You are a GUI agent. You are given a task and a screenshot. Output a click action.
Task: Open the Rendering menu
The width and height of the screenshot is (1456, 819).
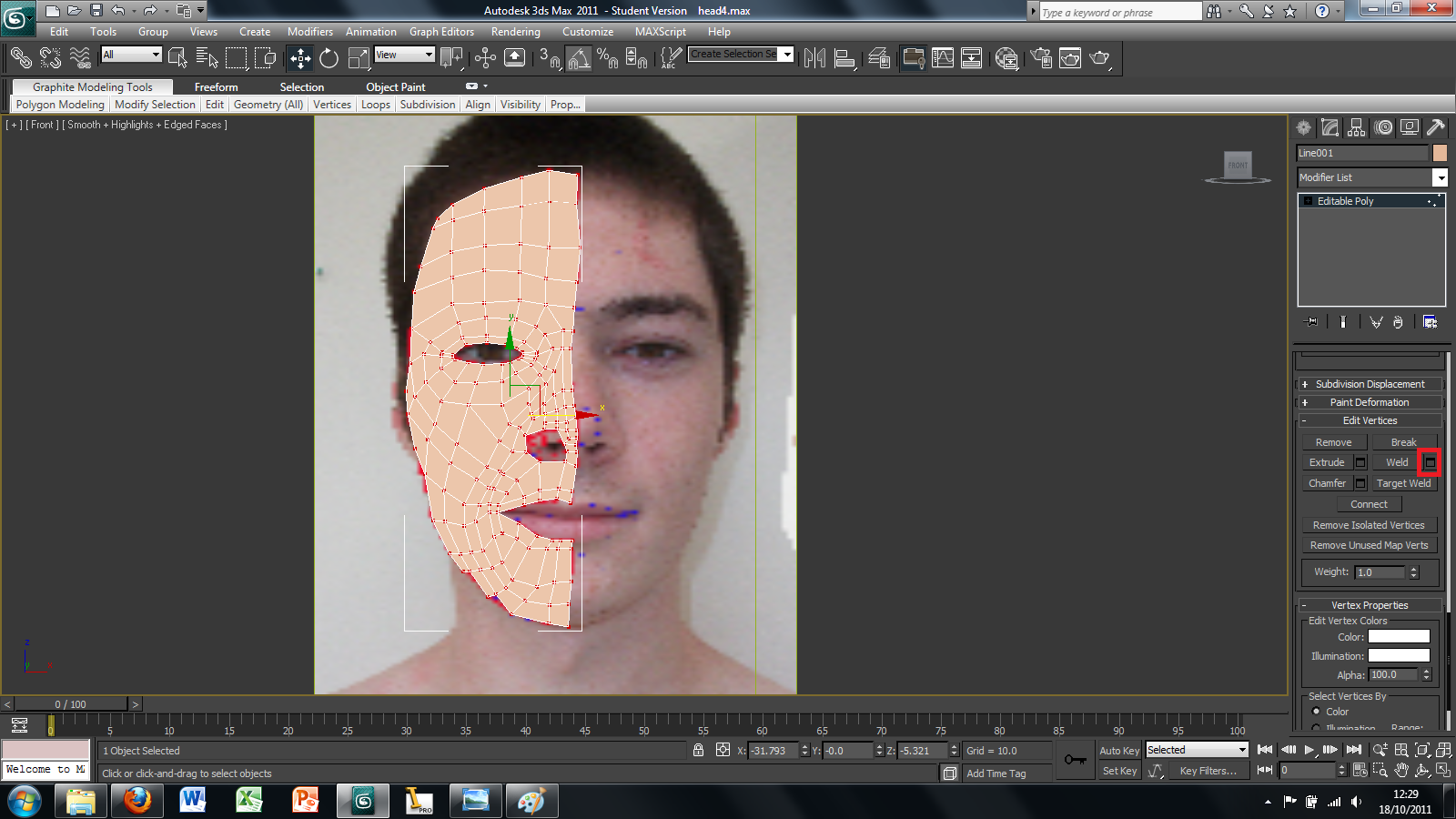(x=516, y=32)
